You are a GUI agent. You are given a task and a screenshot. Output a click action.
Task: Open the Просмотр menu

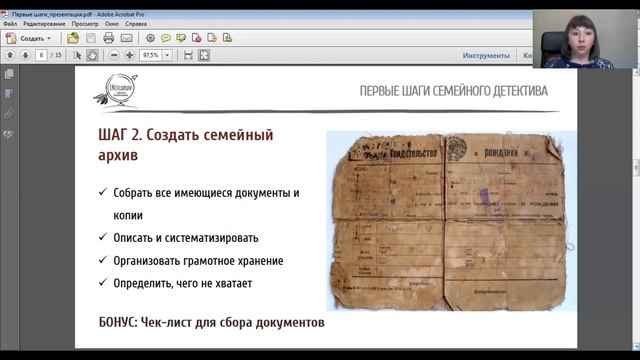[85, 24]
